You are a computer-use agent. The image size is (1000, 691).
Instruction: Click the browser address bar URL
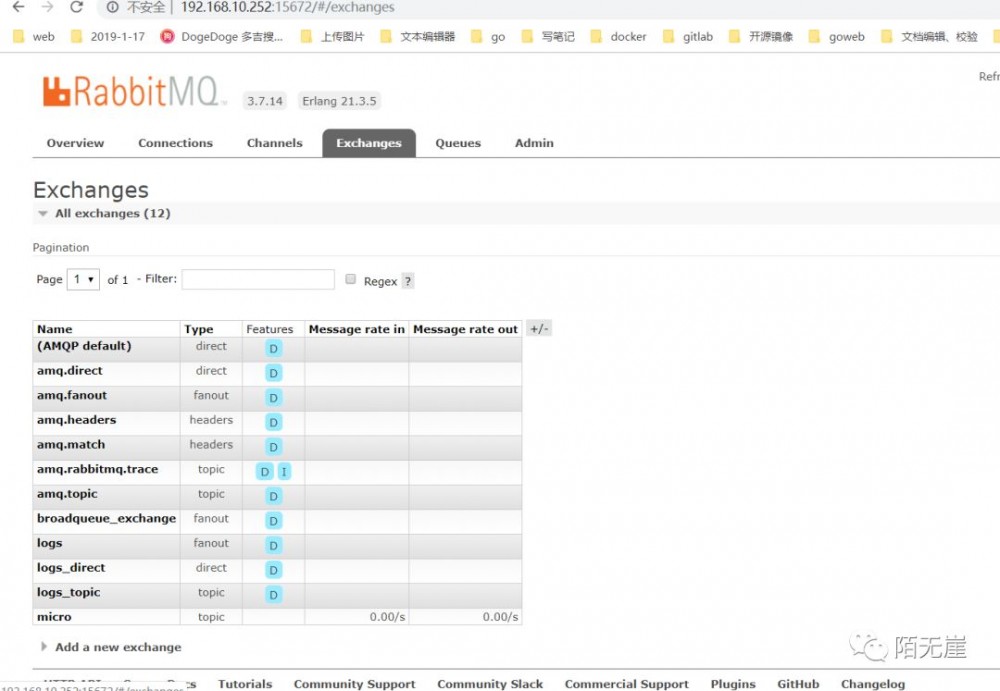(x=288, y=8)
